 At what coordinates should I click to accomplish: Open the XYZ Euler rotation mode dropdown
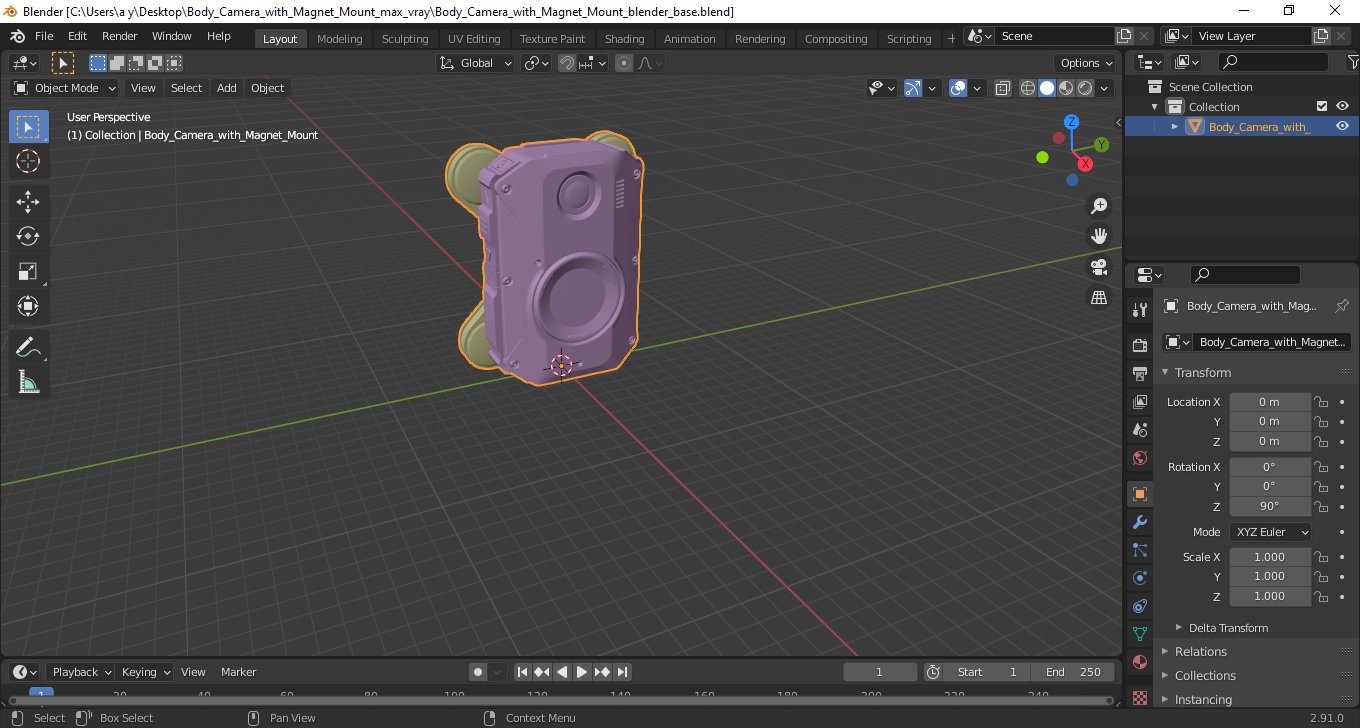[x=1270, y=532]
